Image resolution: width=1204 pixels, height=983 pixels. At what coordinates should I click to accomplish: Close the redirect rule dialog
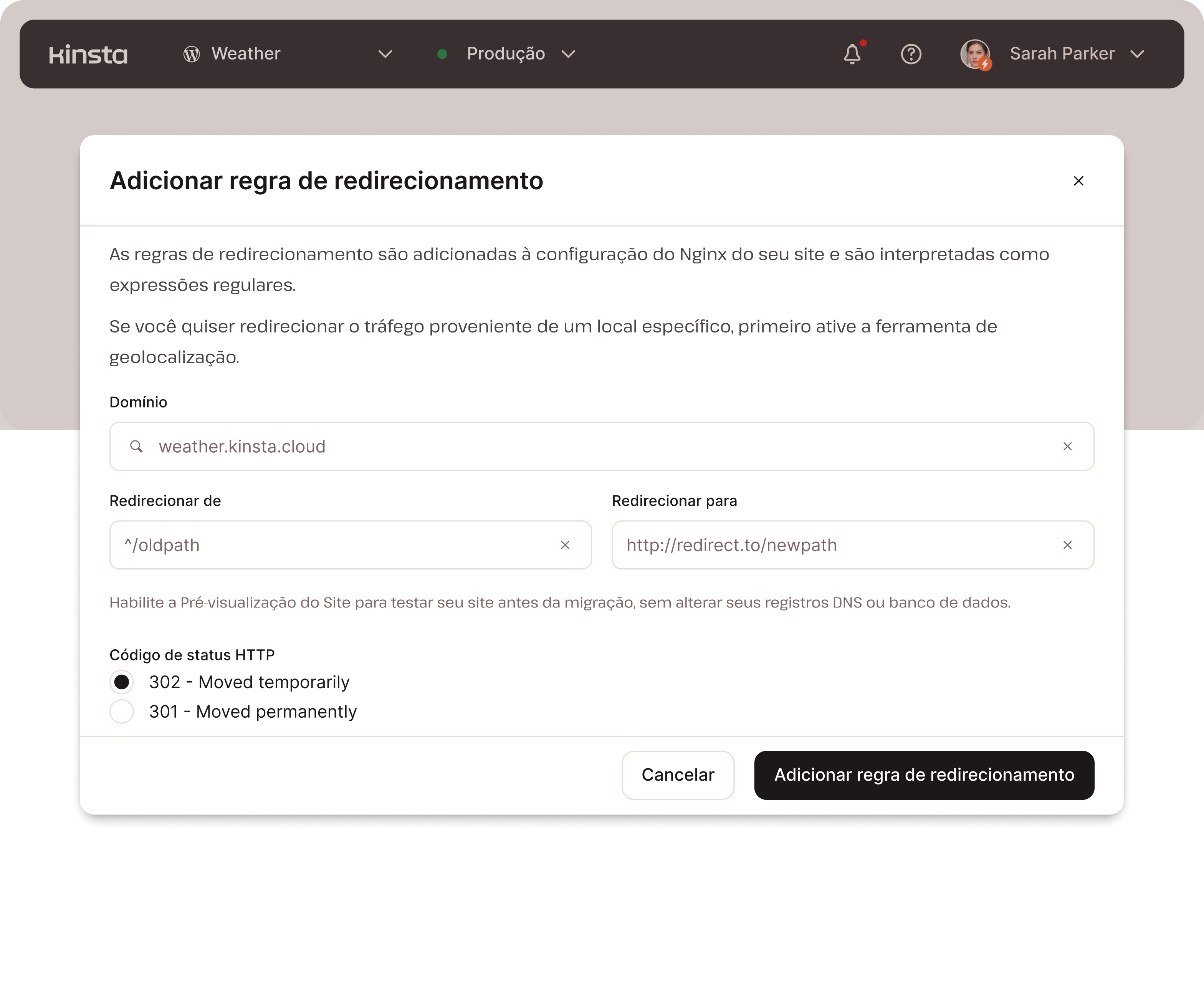tap(1078, 180)
